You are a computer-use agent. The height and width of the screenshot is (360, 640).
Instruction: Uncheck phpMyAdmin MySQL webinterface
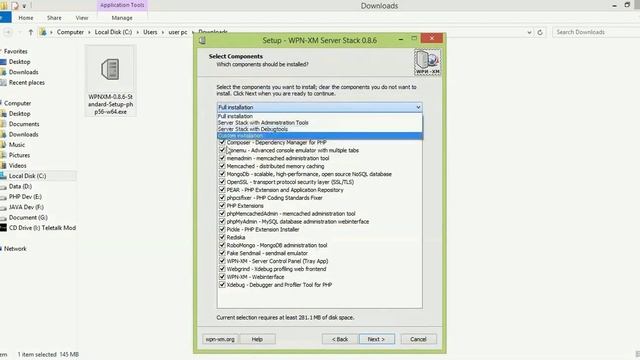tap(222, 222)
